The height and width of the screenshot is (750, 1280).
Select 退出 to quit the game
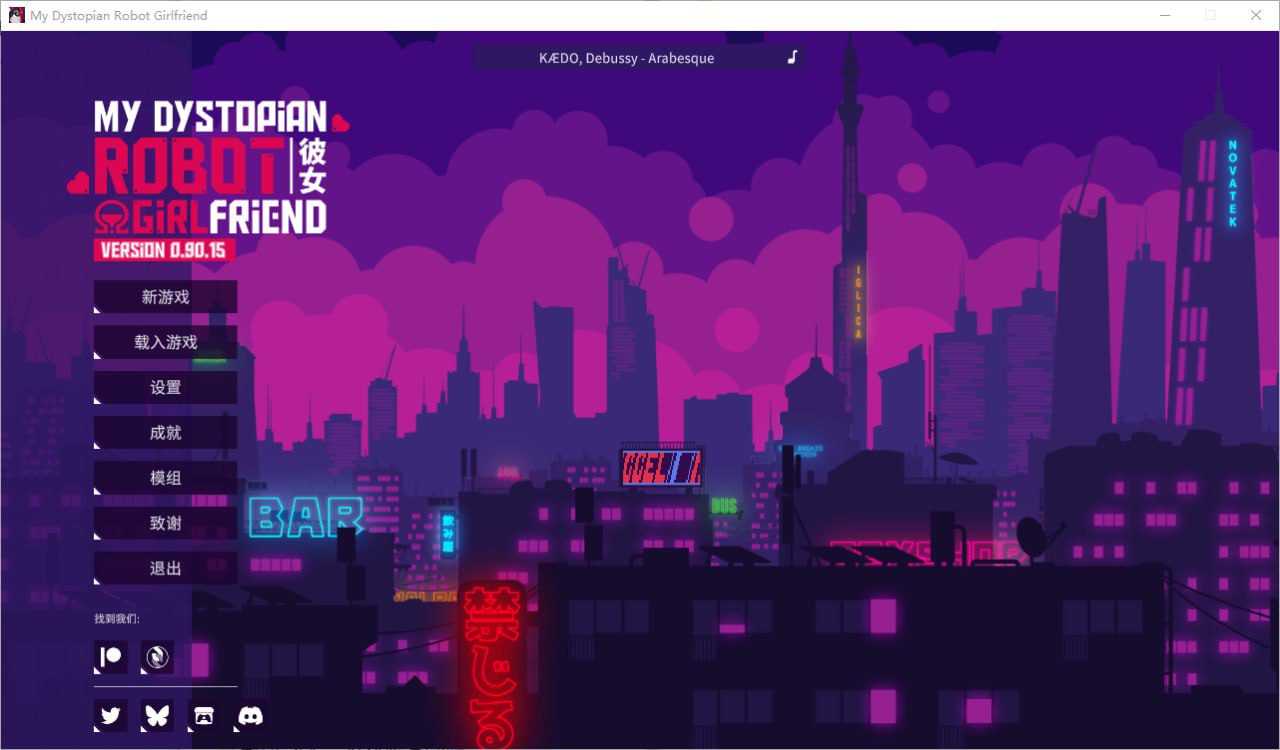coord(164,567)
